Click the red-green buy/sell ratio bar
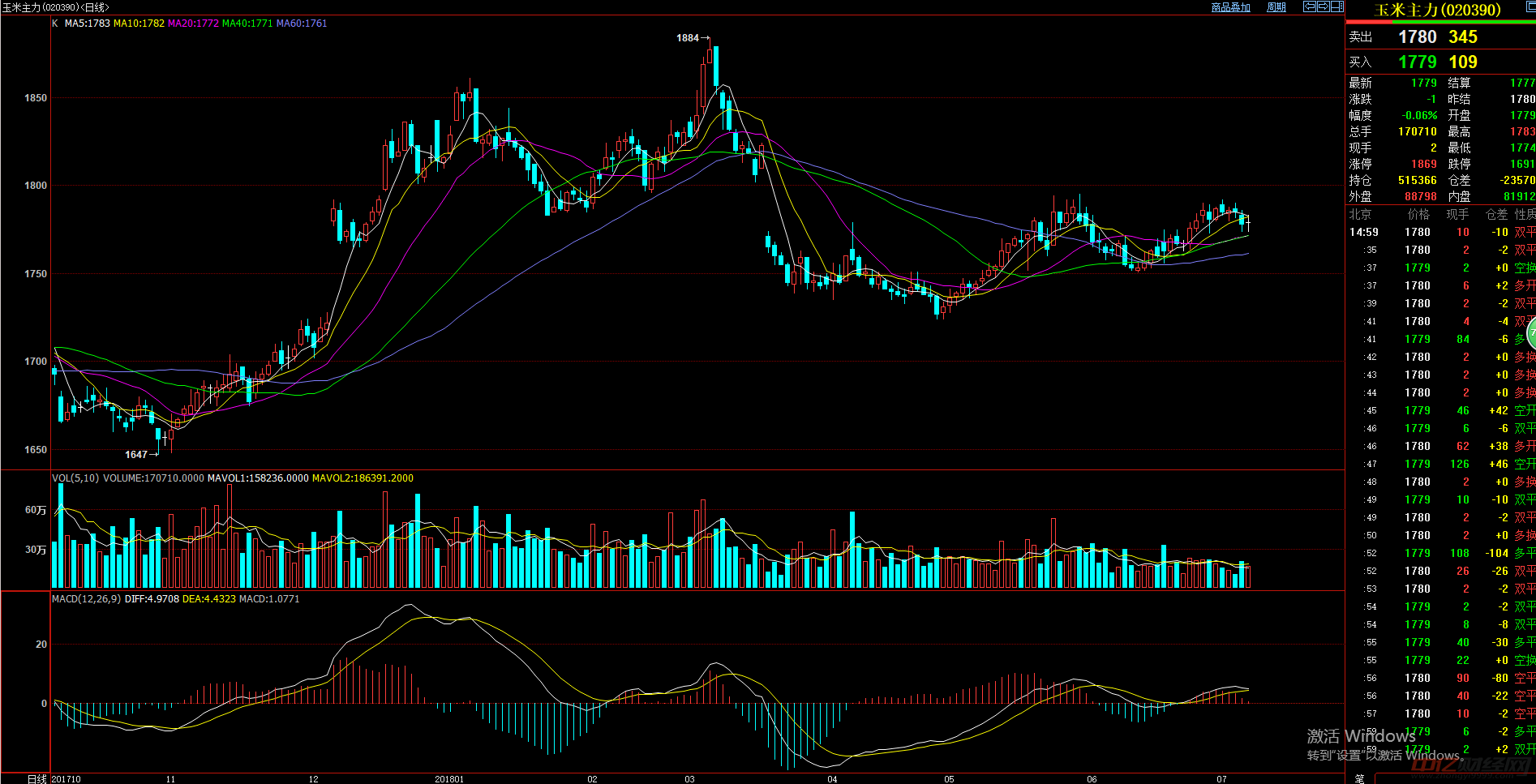This screenshot has width=1536, height=784. click(x=1440, y=23)
